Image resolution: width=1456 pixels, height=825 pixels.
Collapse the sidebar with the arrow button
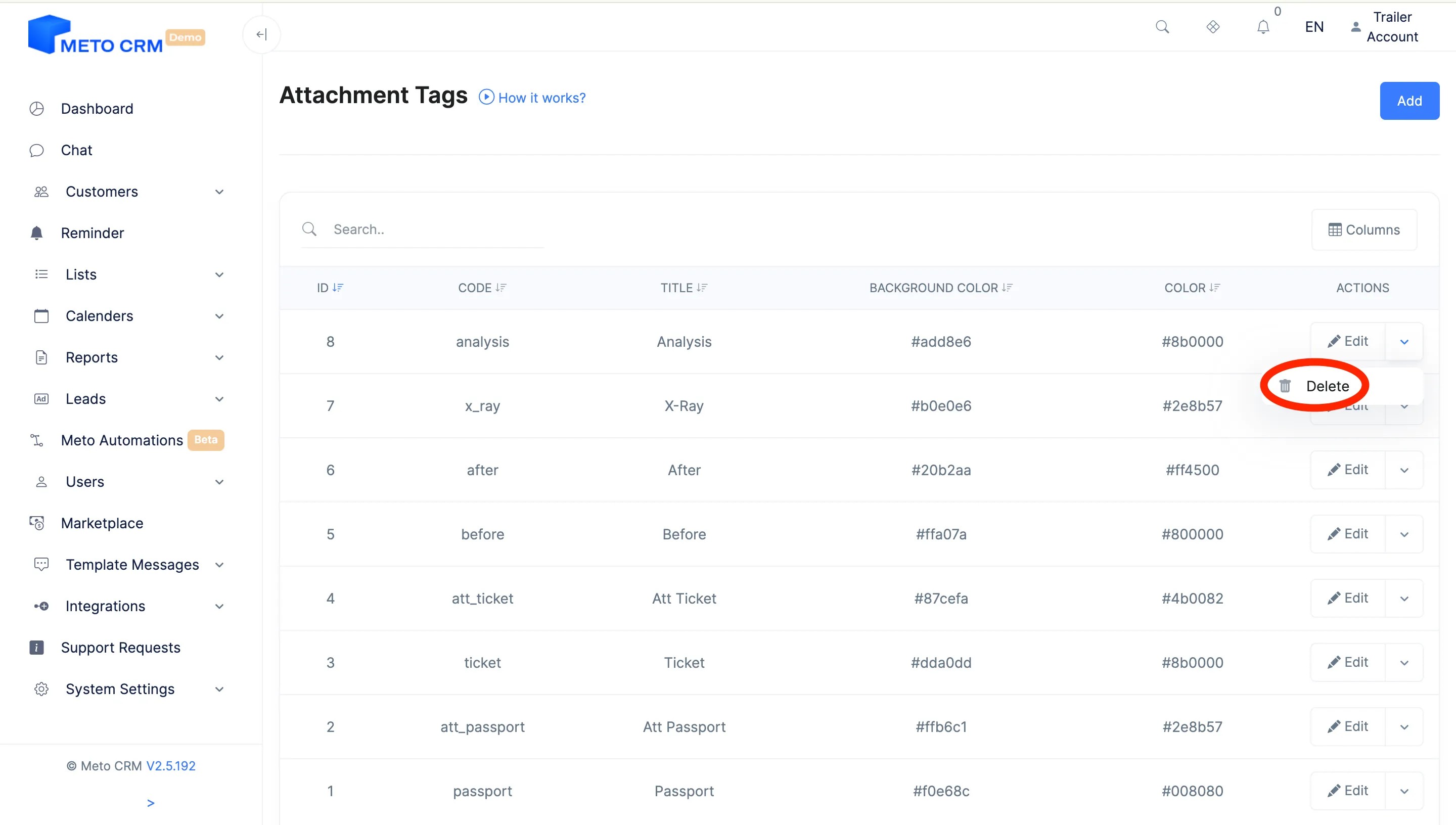click(x=261, y=34)
